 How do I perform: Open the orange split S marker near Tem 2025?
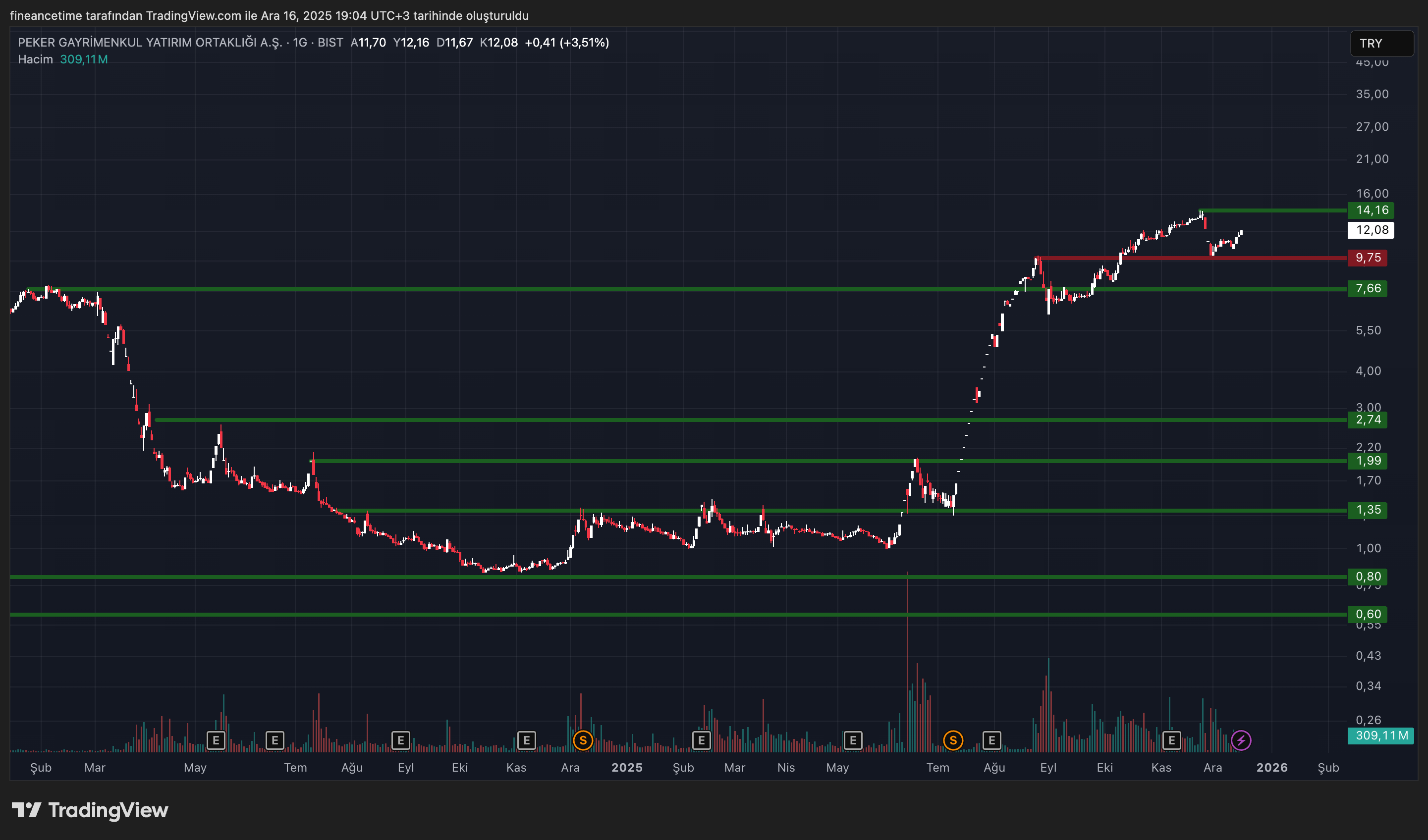pos(952,740)
